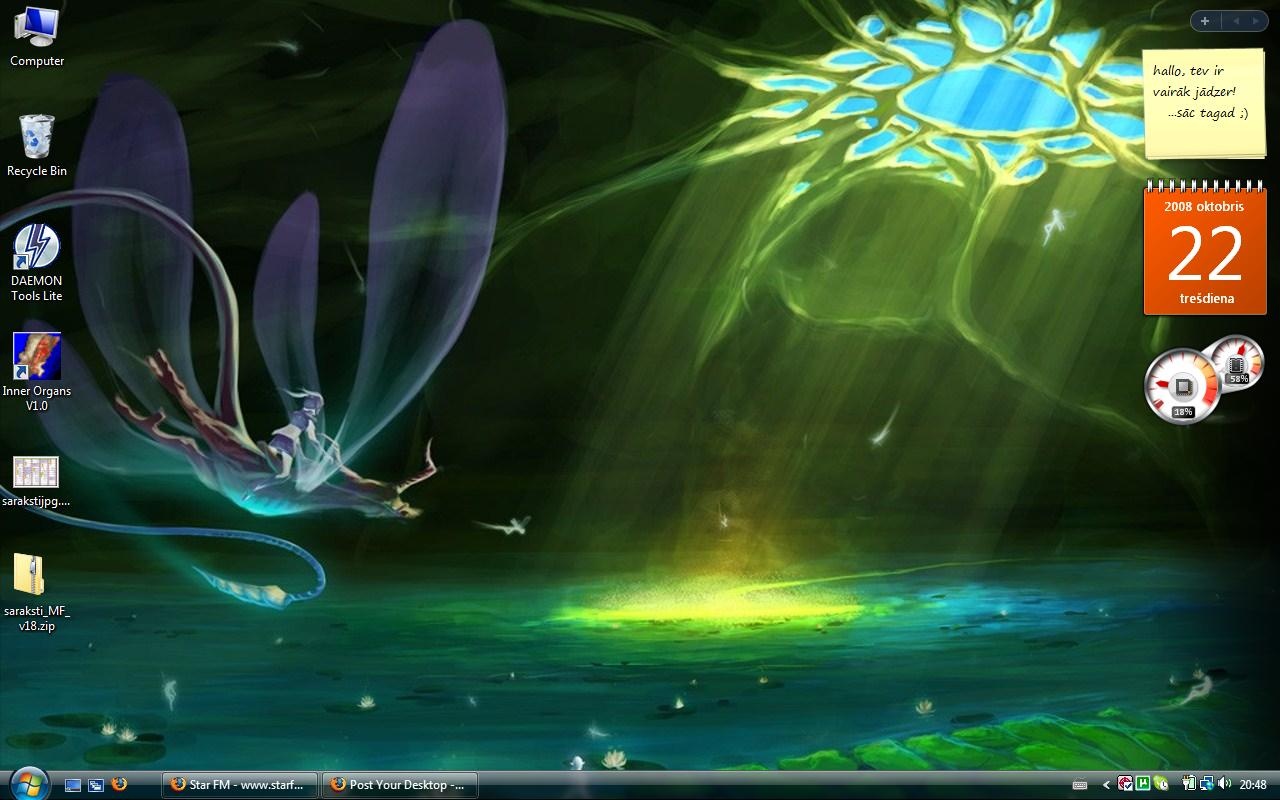Viewport: 1280px width, 800px height.
Task: Select the saraksti_MF_v18.zip archive
Action: [x=37, y=592]
